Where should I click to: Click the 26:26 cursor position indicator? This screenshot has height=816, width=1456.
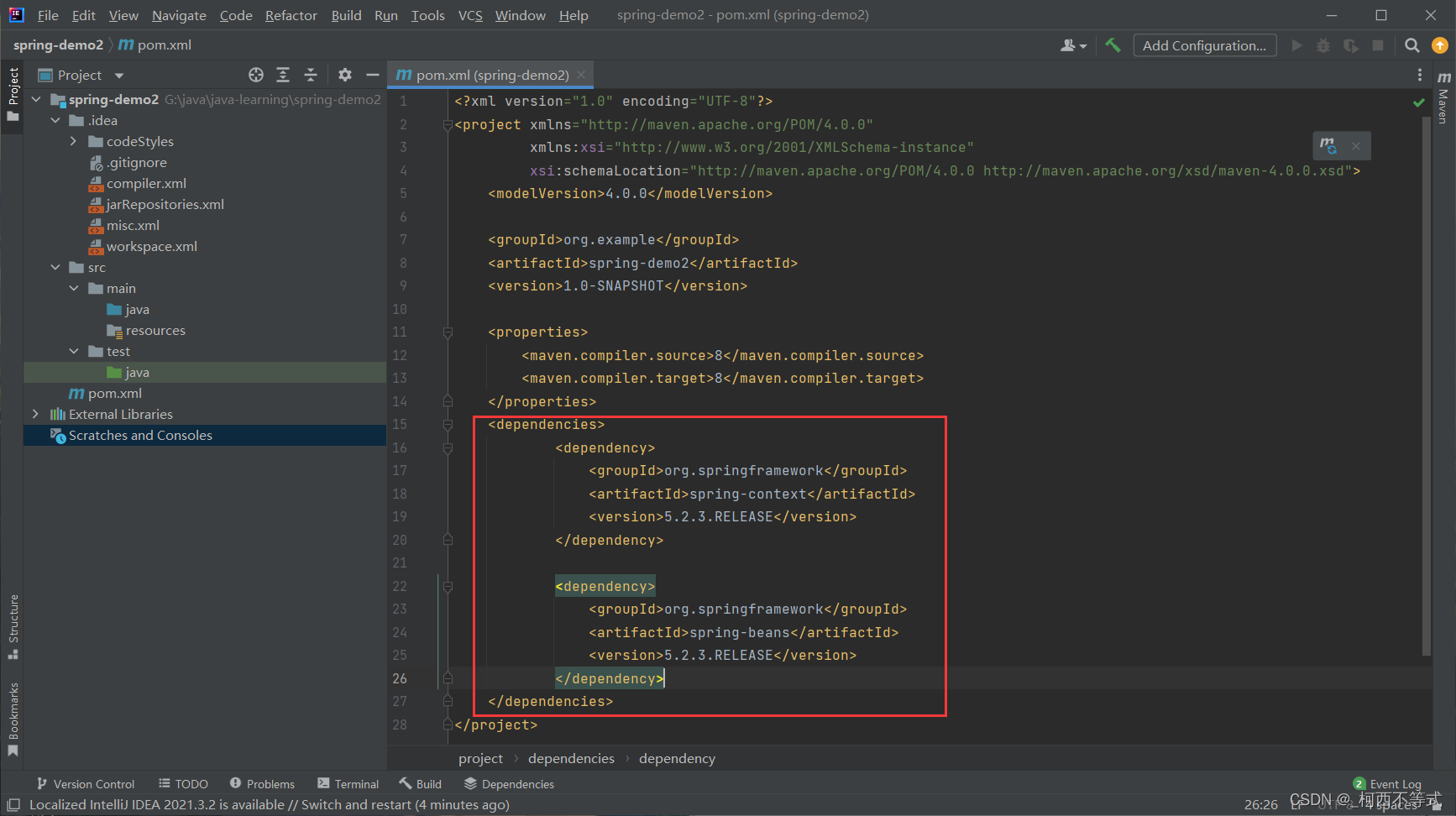pyautogui.click(x=1260, y=804)
